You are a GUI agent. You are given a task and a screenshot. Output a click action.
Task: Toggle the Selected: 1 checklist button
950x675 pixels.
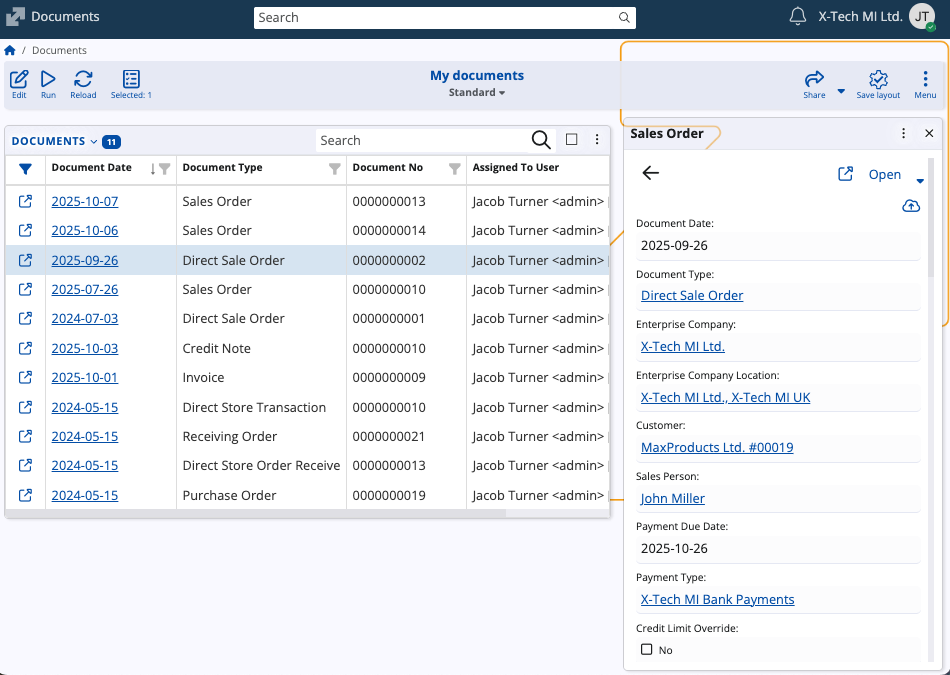131,80
